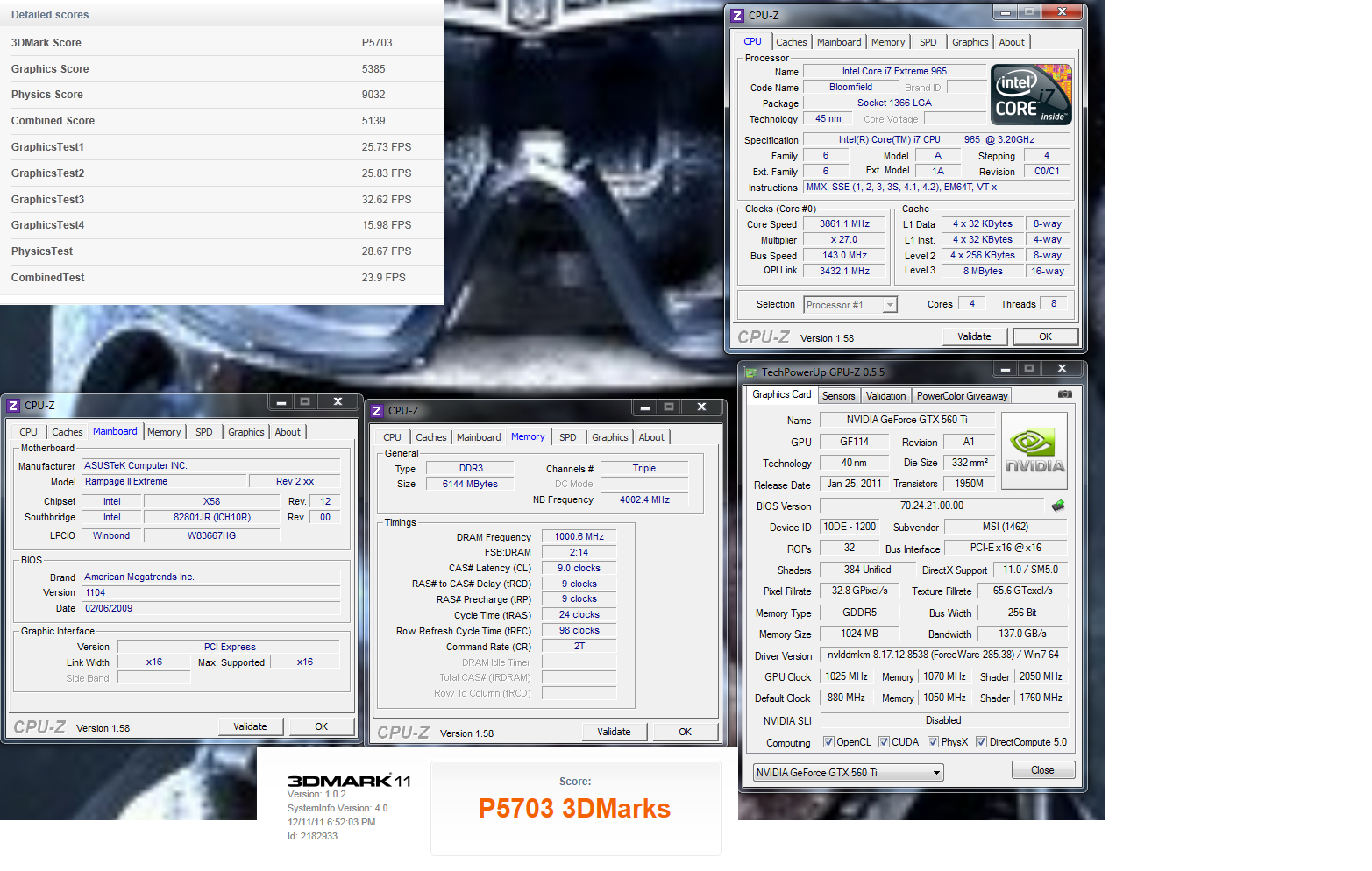Open Memory tab in the top-right CPU-Z window

(x=888, y=42)
